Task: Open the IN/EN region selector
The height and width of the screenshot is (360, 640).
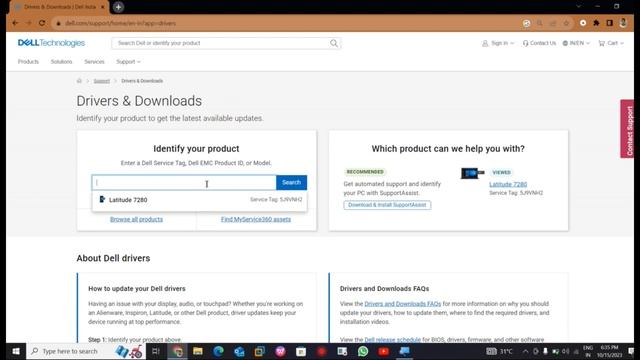Action: coord(576,43)
